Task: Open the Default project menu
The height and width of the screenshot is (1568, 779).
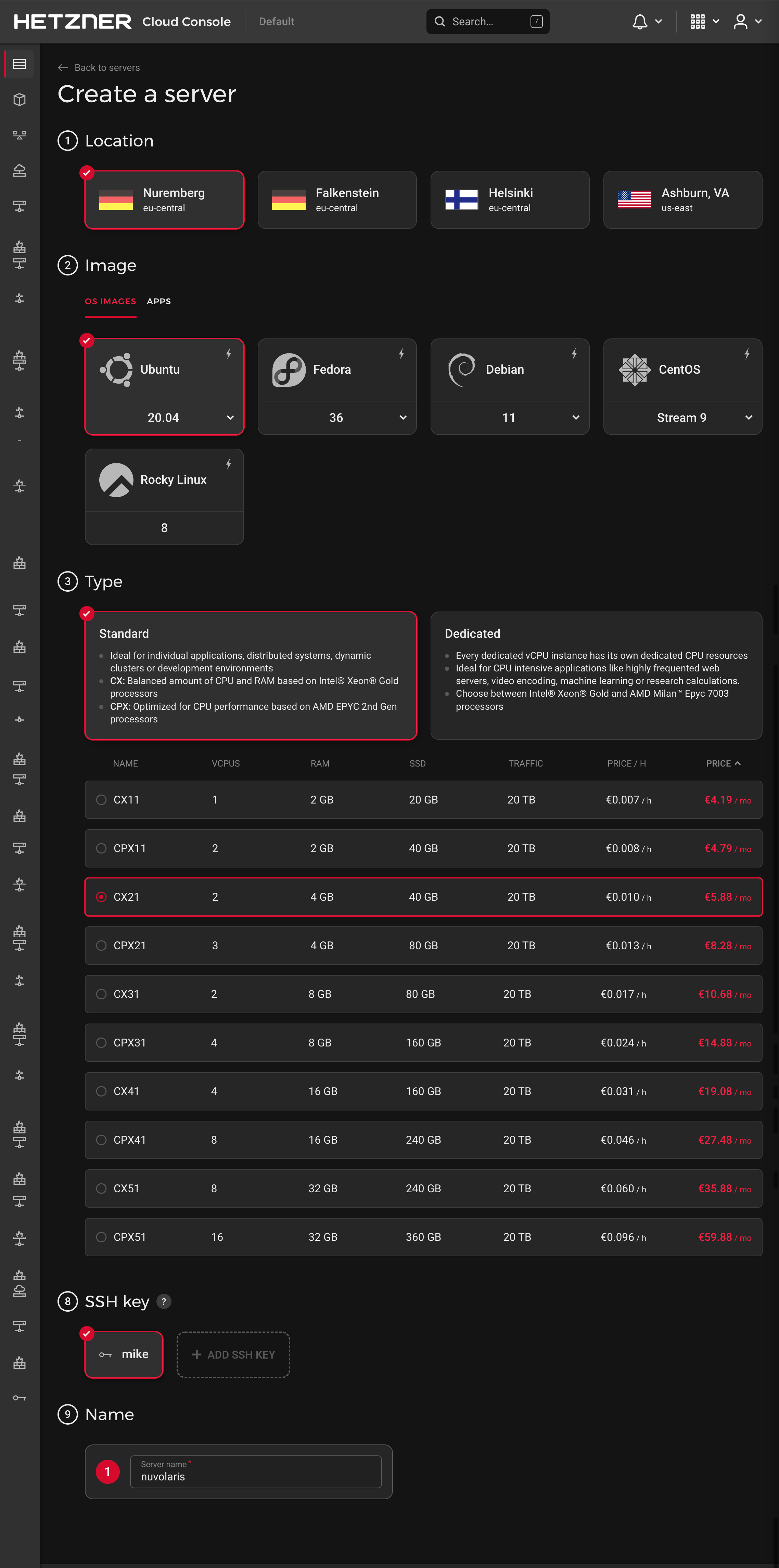Action: [x=276, y=22]
